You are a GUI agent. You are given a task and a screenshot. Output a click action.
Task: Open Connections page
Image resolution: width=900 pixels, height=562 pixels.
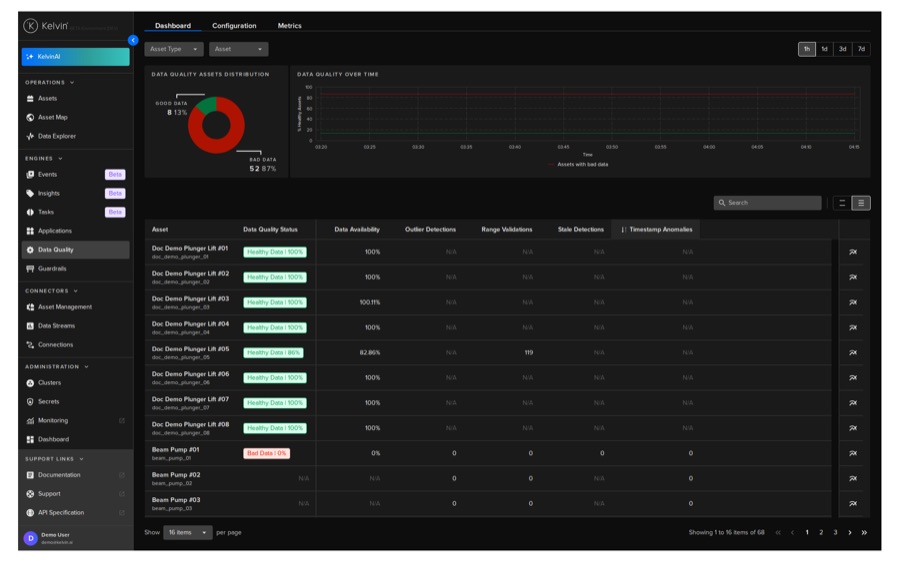(55, 345)
